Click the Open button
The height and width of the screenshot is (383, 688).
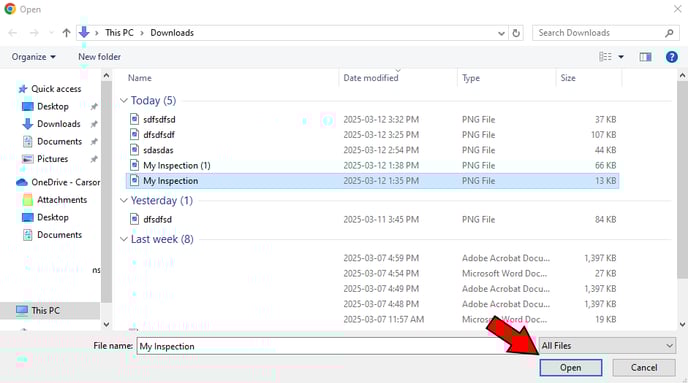tap(570, 368)
